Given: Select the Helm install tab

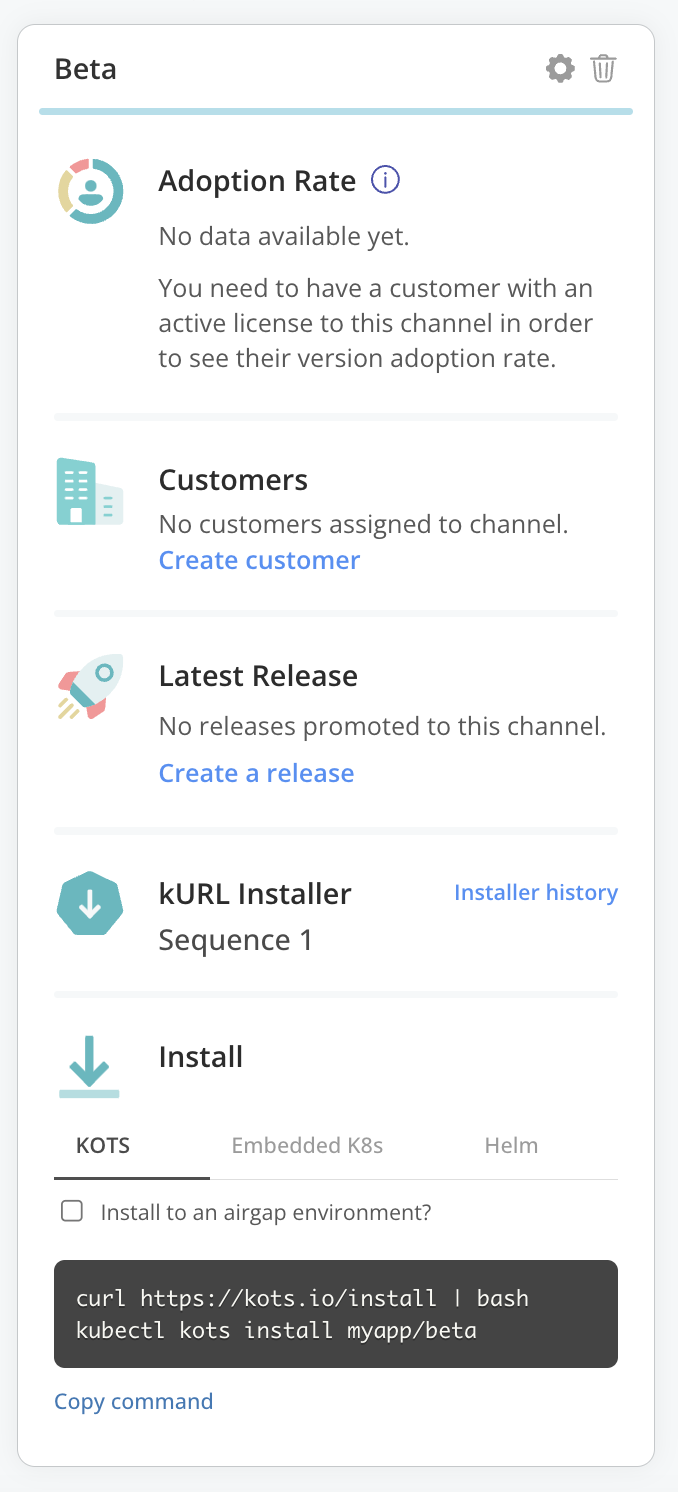Looking at the screenshot, I should coord(511,1145).
